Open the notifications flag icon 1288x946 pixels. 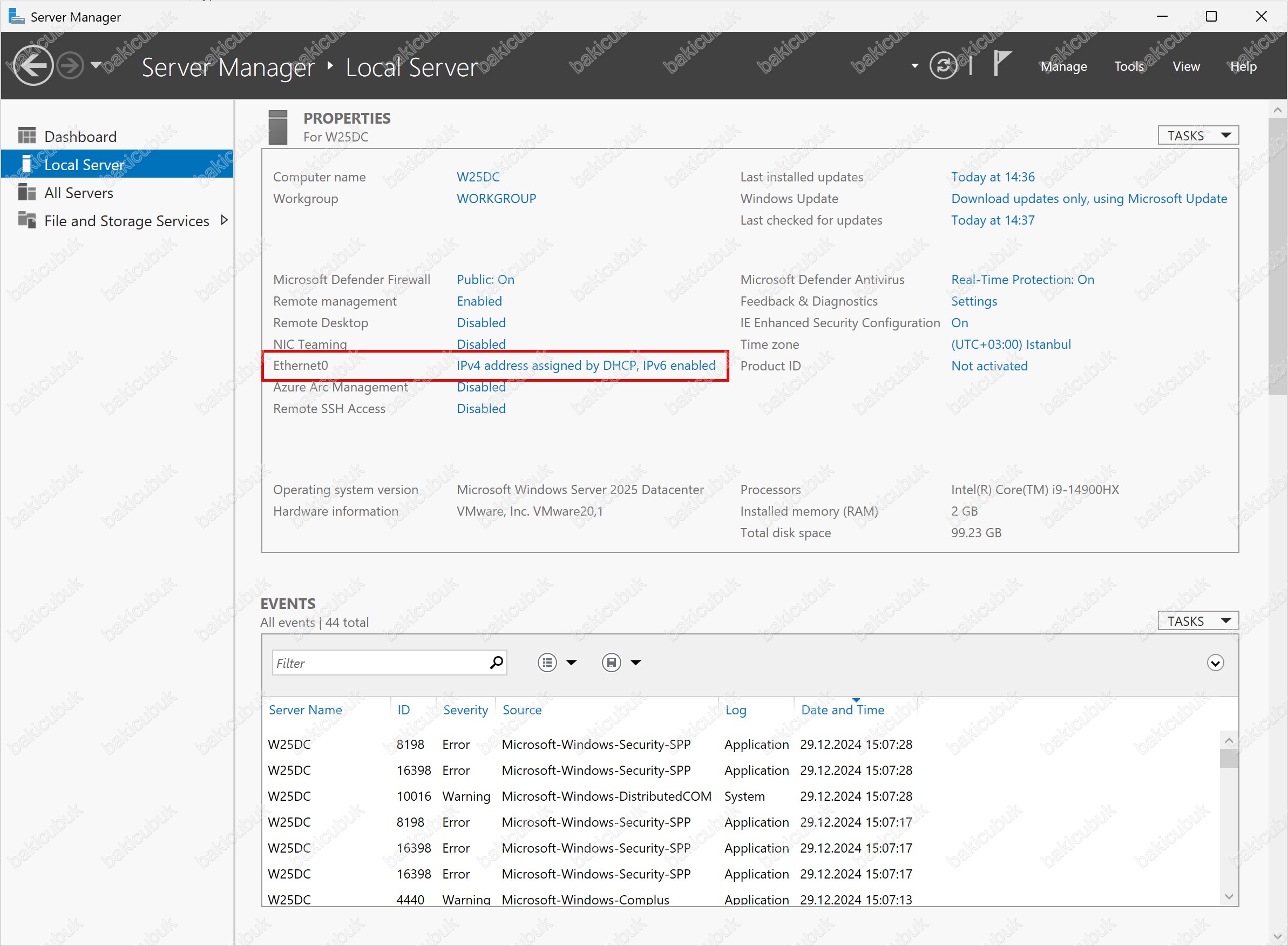pos(1001,64)
